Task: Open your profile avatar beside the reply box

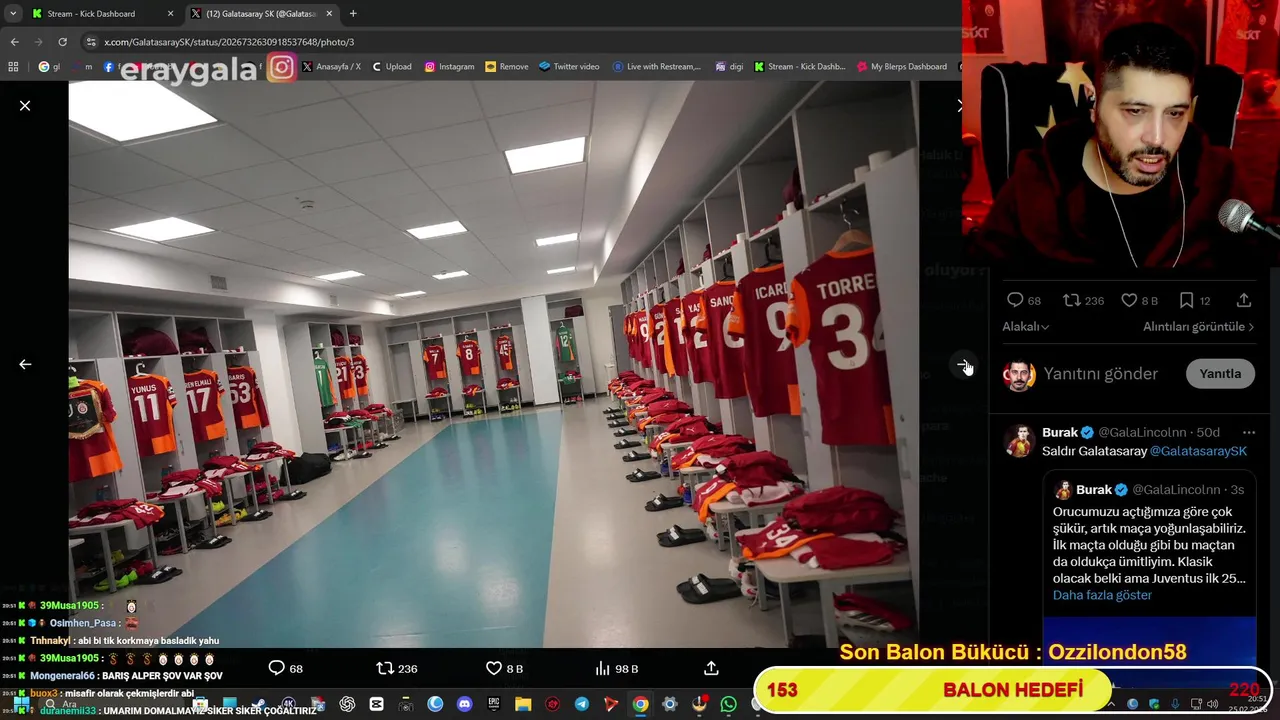Action: 1019,376
